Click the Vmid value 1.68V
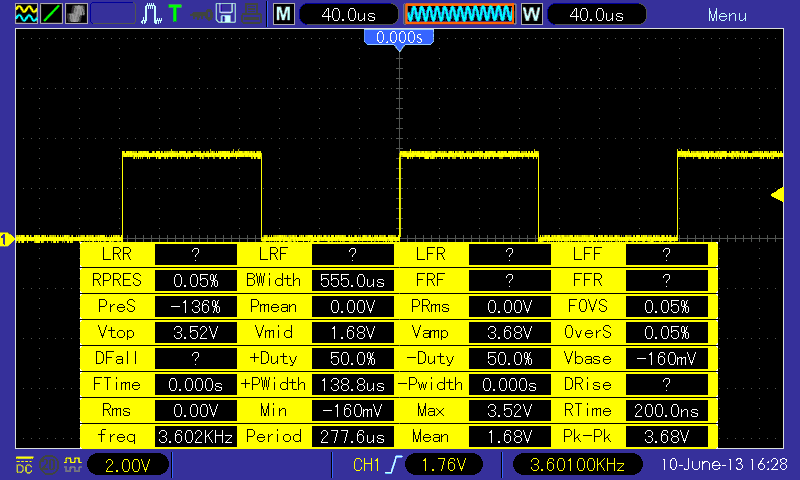800x480 pixels. pos(353,333)
